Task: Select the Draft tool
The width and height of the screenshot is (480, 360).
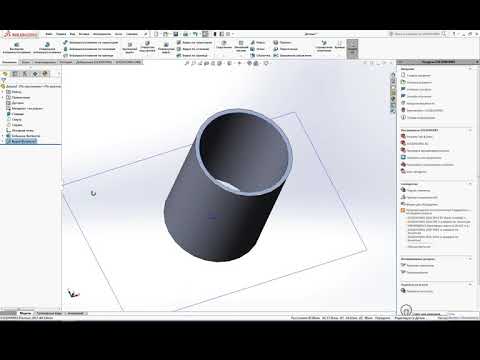Action: click(x=257, y=49)
